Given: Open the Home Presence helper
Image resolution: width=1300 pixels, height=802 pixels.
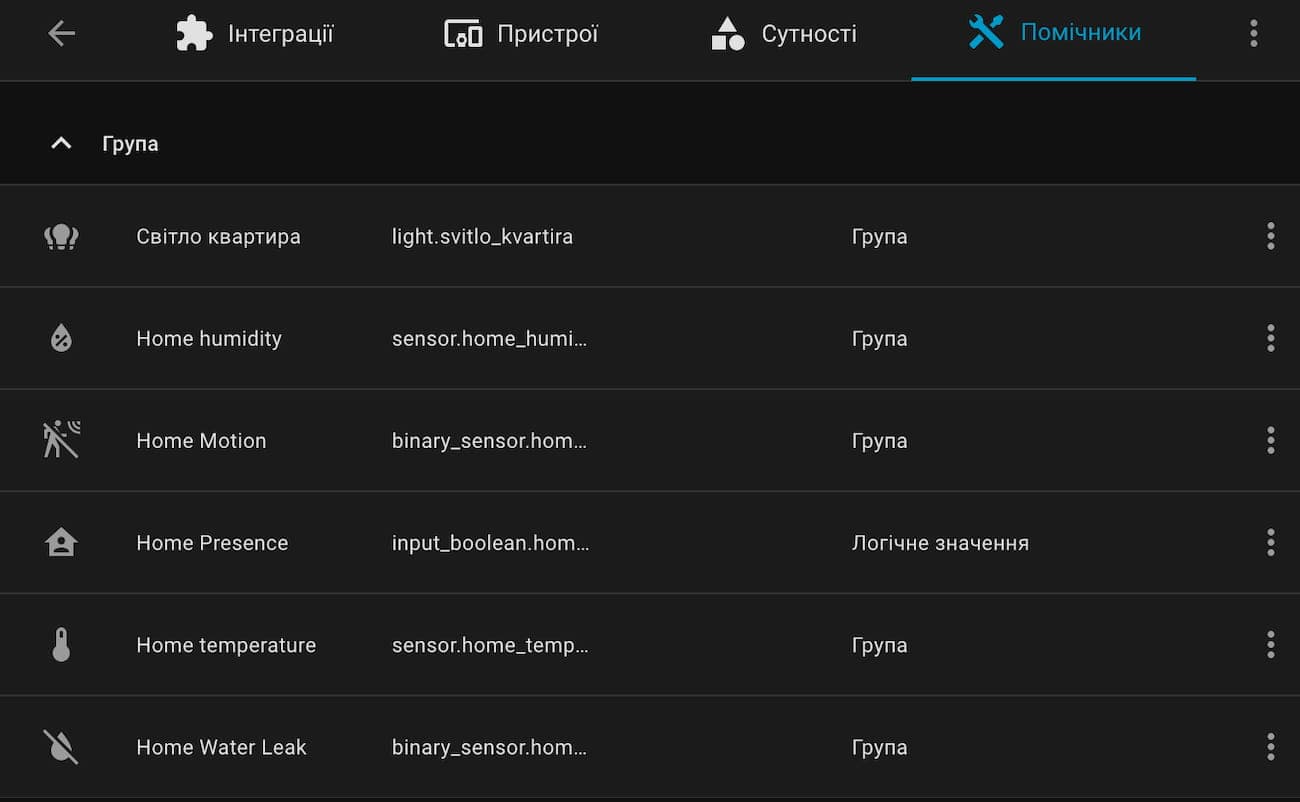Looking at the screenshot, I should (212, 542).
